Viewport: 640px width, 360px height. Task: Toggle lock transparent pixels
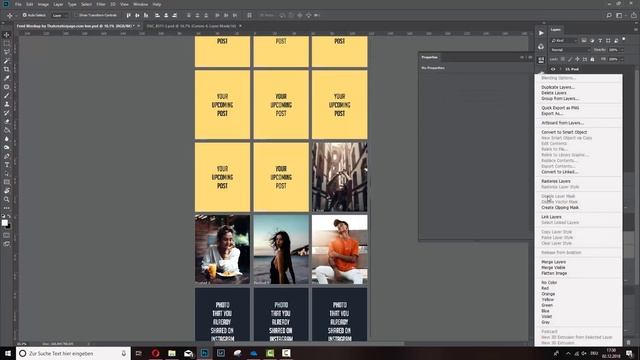coord(563,59)
